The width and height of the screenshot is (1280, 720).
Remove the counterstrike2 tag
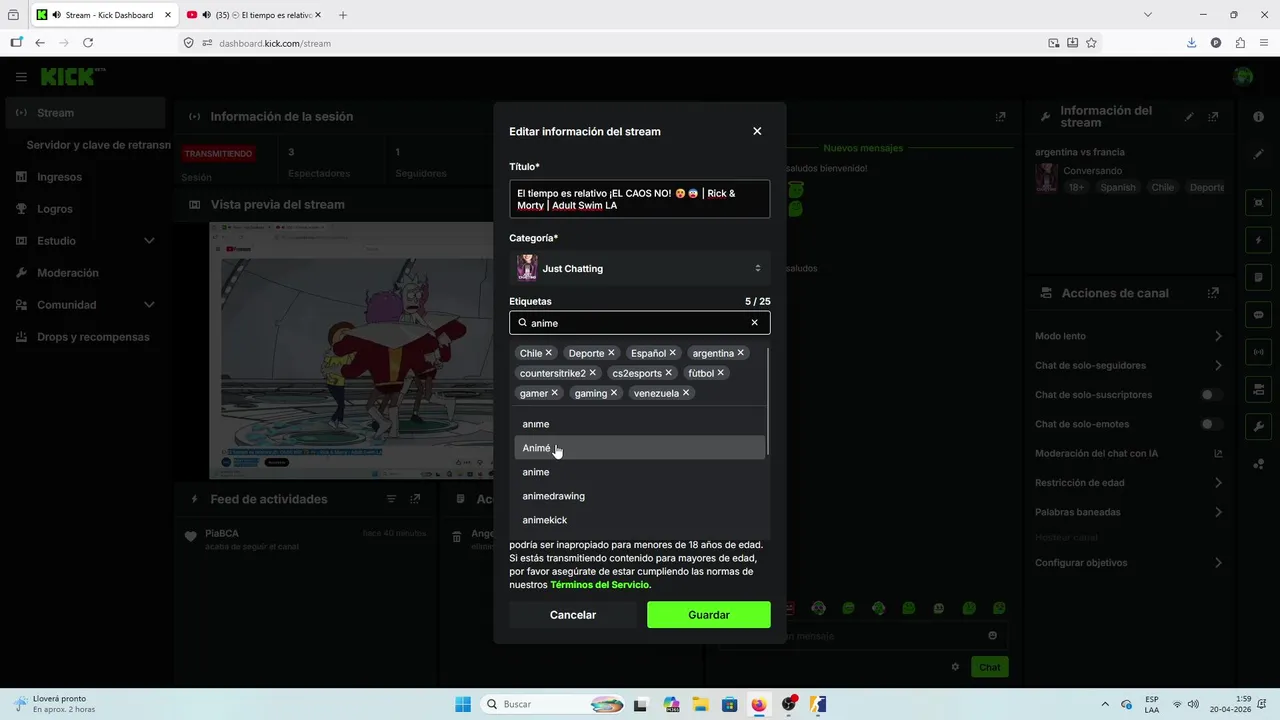[593, 373]
